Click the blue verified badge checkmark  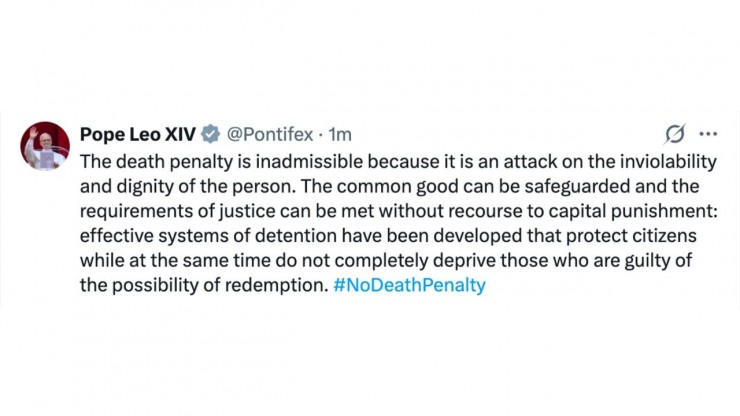(x=210, y=135)
